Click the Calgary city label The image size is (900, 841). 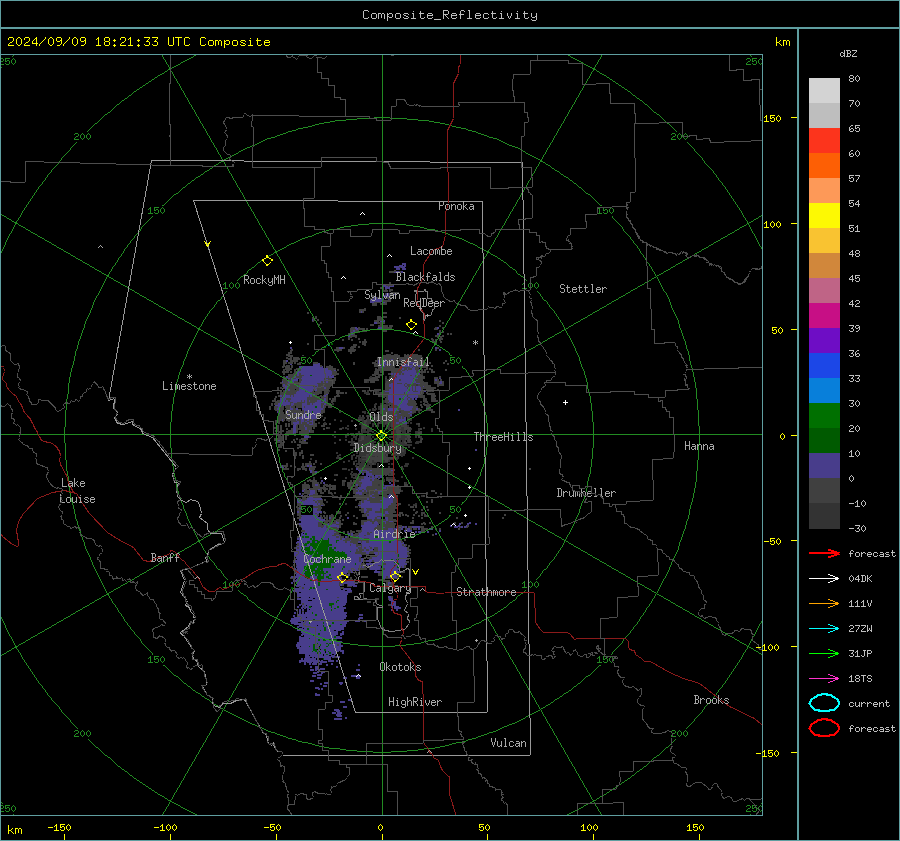(x=390, y=588)
